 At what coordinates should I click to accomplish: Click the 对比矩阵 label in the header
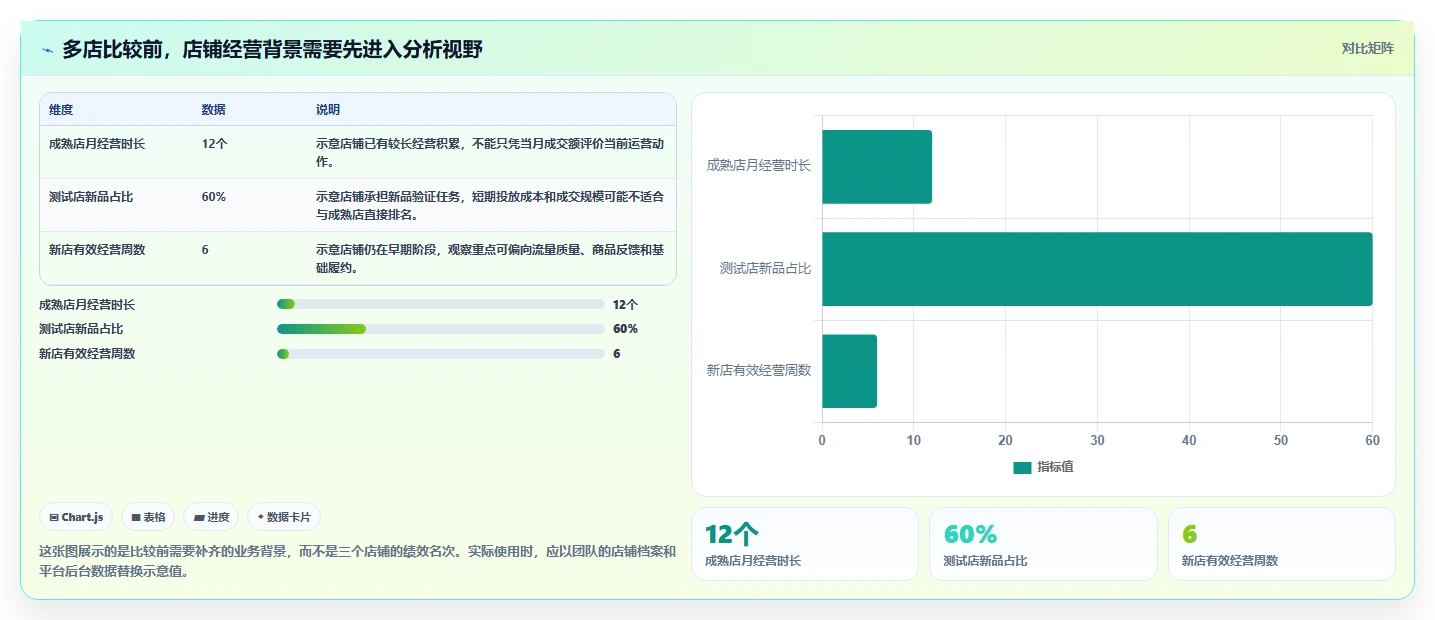1367,48
